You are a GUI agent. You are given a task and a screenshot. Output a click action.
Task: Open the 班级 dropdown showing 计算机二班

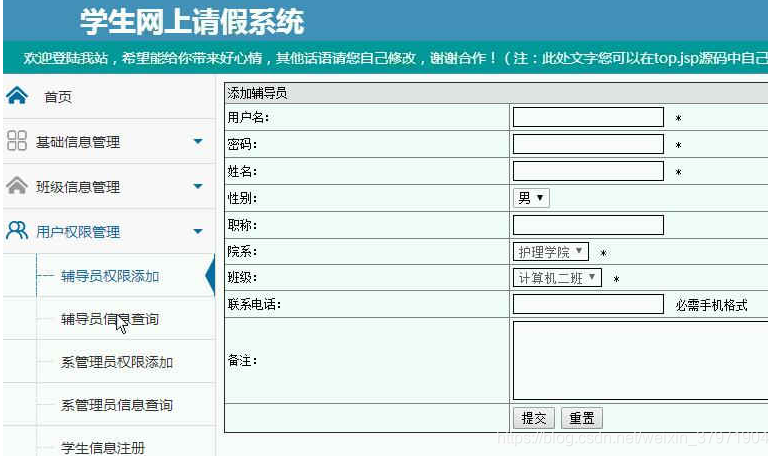click(557, 278)
